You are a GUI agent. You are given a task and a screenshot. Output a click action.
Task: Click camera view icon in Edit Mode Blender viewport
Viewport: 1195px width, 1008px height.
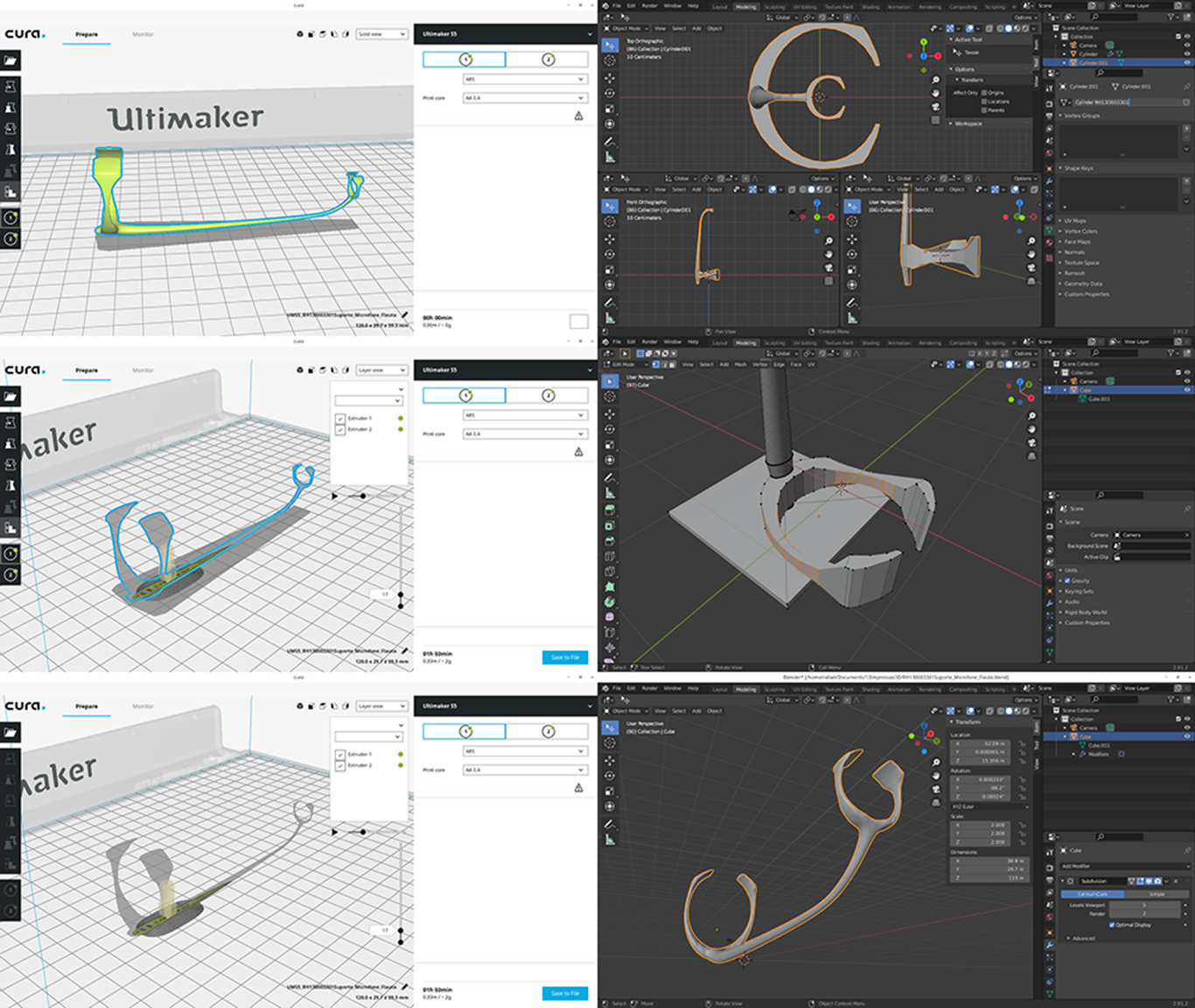pos(1031,443)
